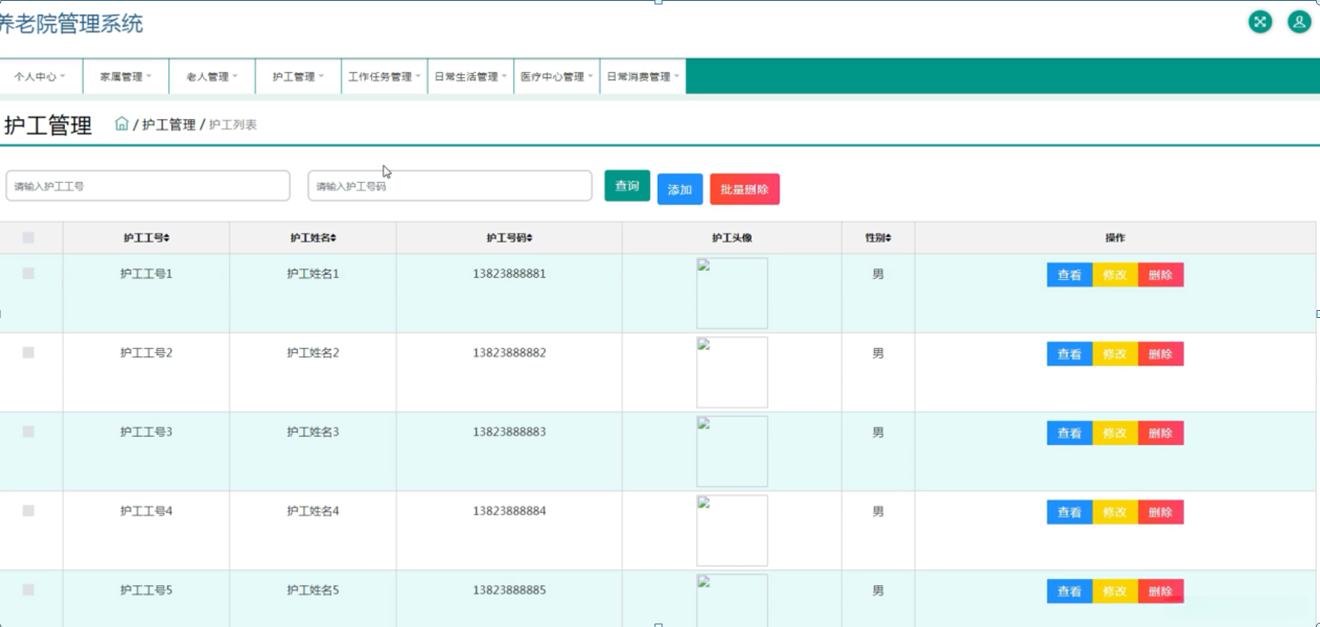Click 删除 for 护工工号2 row
Viewport: 1320px width, 627px height.
click(x=1161, y=354)
